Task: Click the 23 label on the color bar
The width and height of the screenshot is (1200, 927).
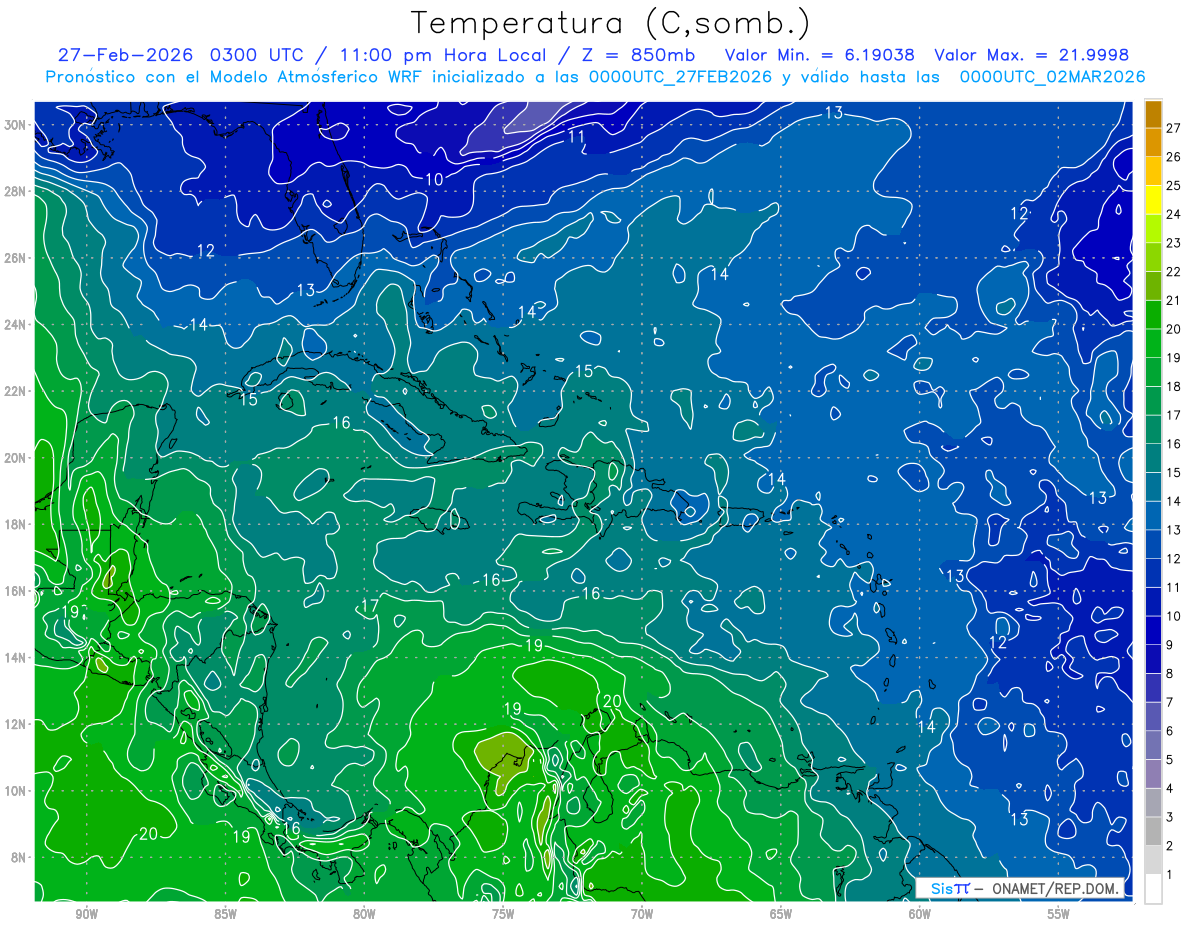Action: pyautogui.click(x=1173, y=242)
